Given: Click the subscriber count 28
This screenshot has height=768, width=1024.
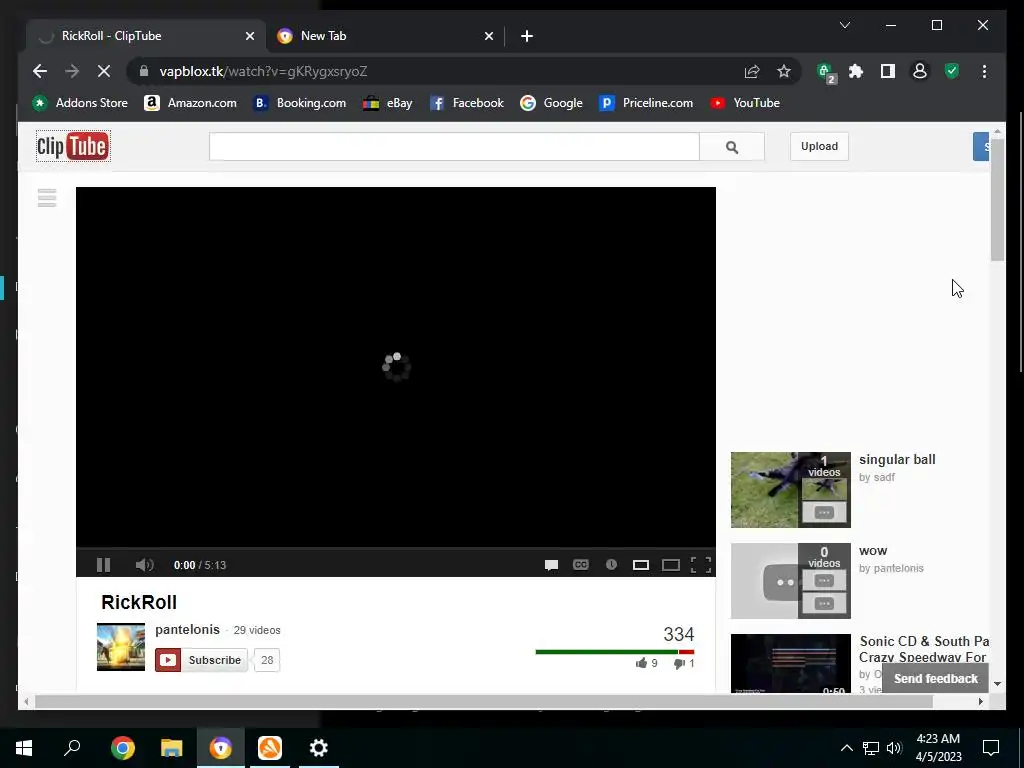Looking at the screenshot, I should coord(267,660).
